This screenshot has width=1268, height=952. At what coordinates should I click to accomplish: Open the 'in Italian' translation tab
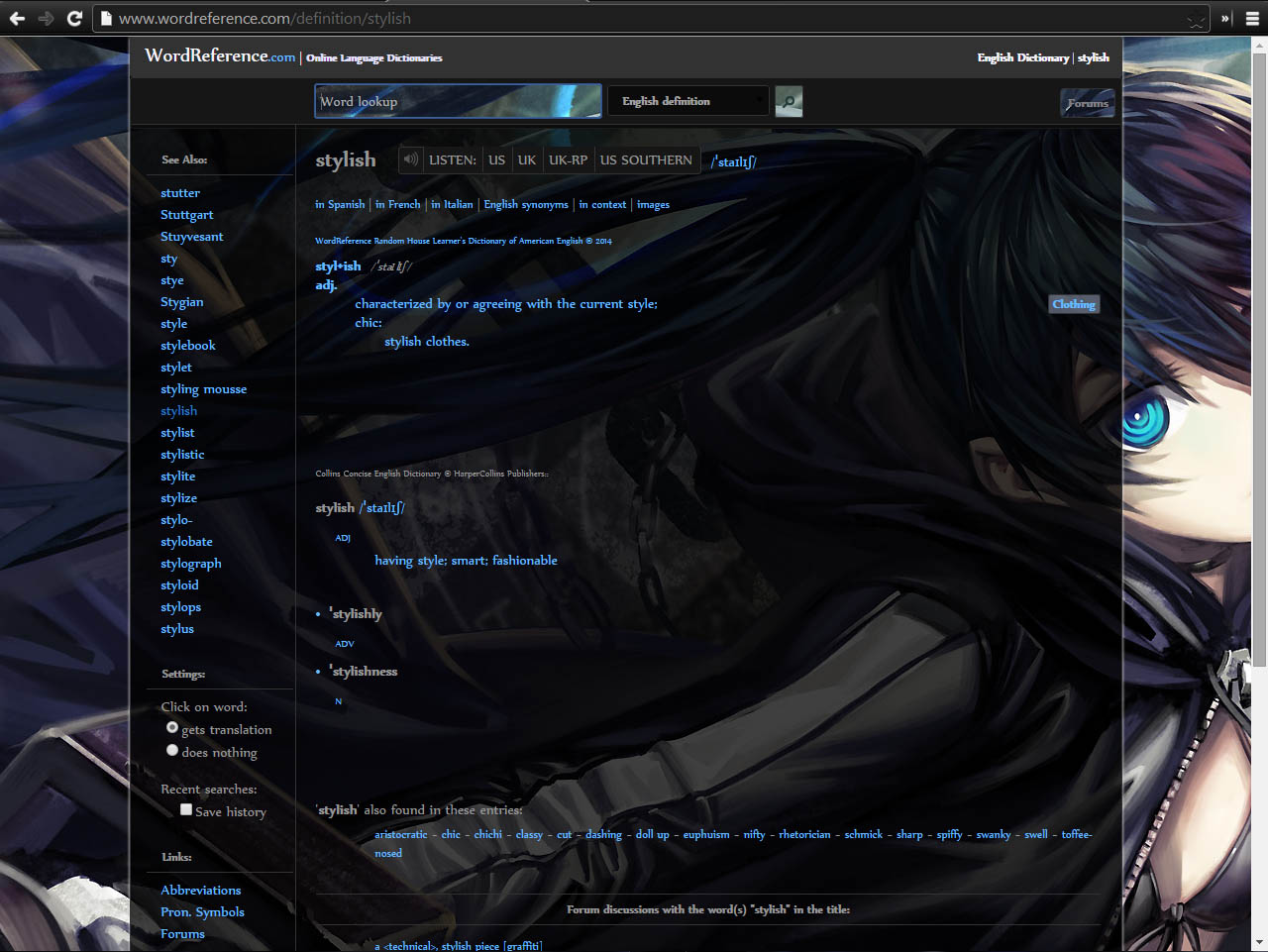click(x=452, y=204)
